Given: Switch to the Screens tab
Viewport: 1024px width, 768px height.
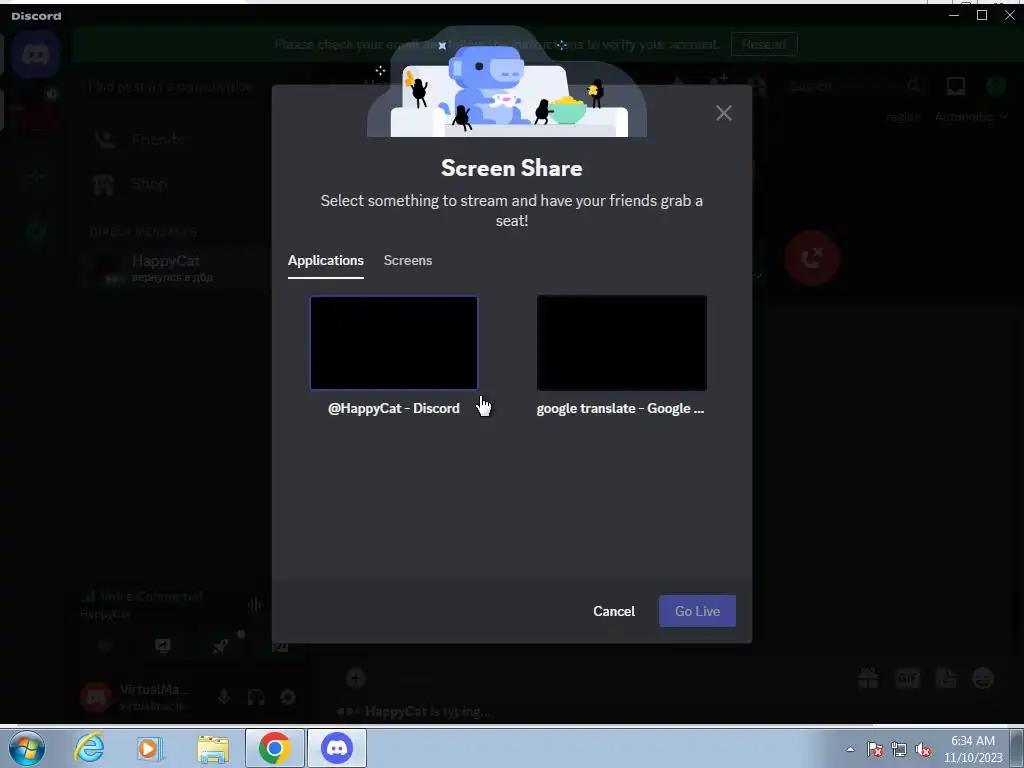Looking at the screenshot, I should point(408,261).
